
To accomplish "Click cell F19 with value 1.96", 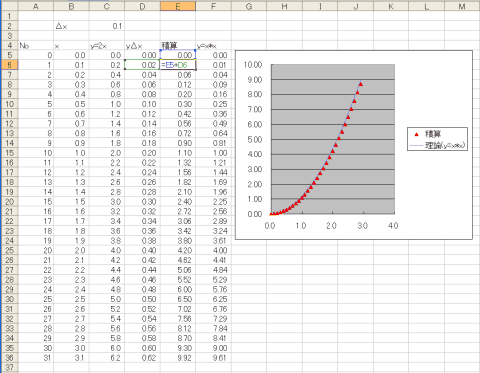I will [x=213, y=192].
